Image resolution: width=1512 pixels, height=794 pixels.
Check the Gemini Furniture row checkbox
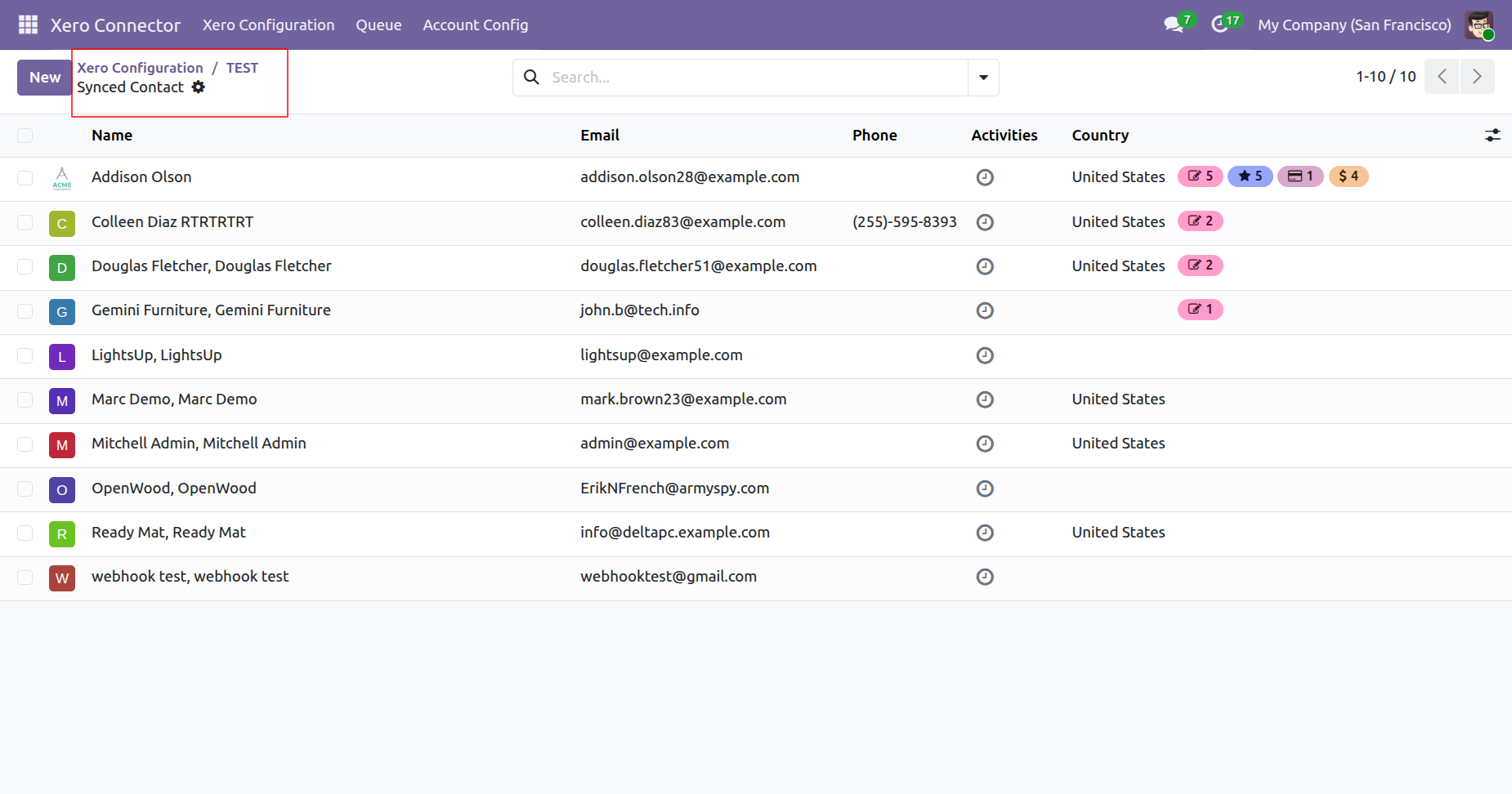pos(25,311)
